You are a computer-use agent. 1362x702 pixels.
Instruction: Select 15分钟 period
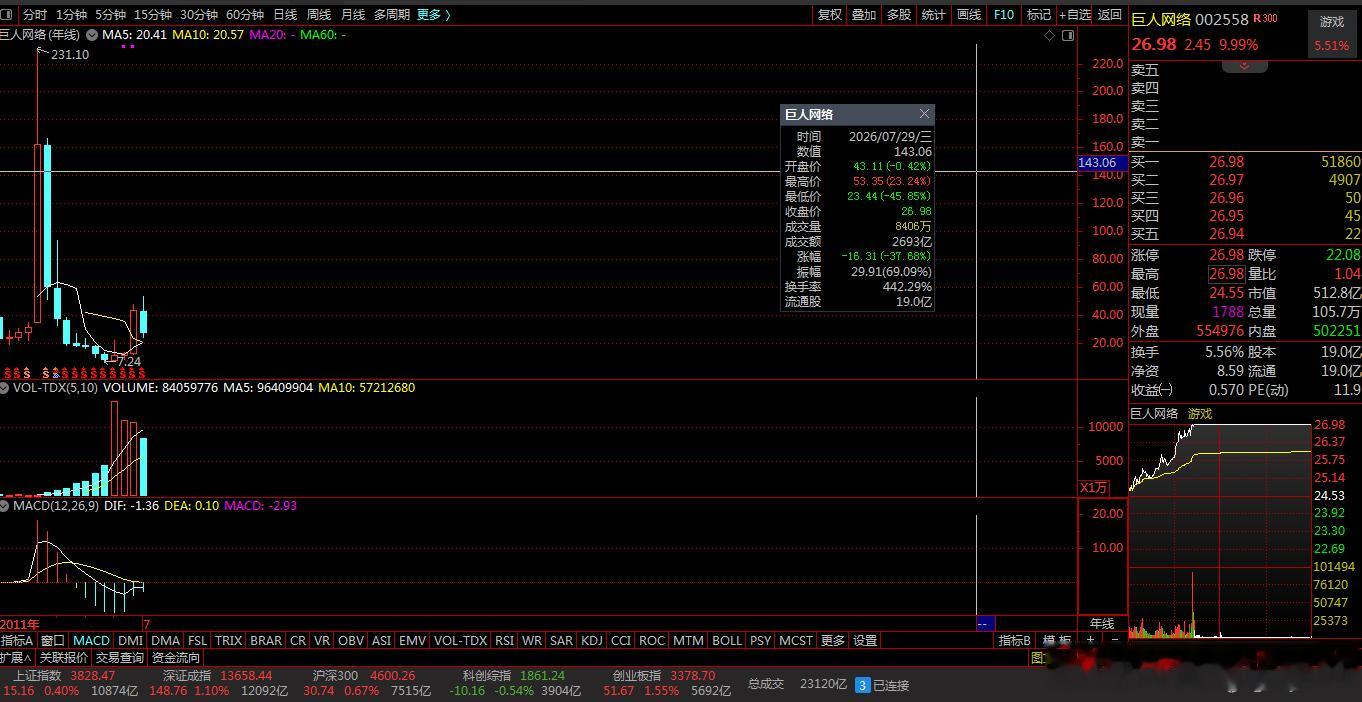[x=152, y=14]
